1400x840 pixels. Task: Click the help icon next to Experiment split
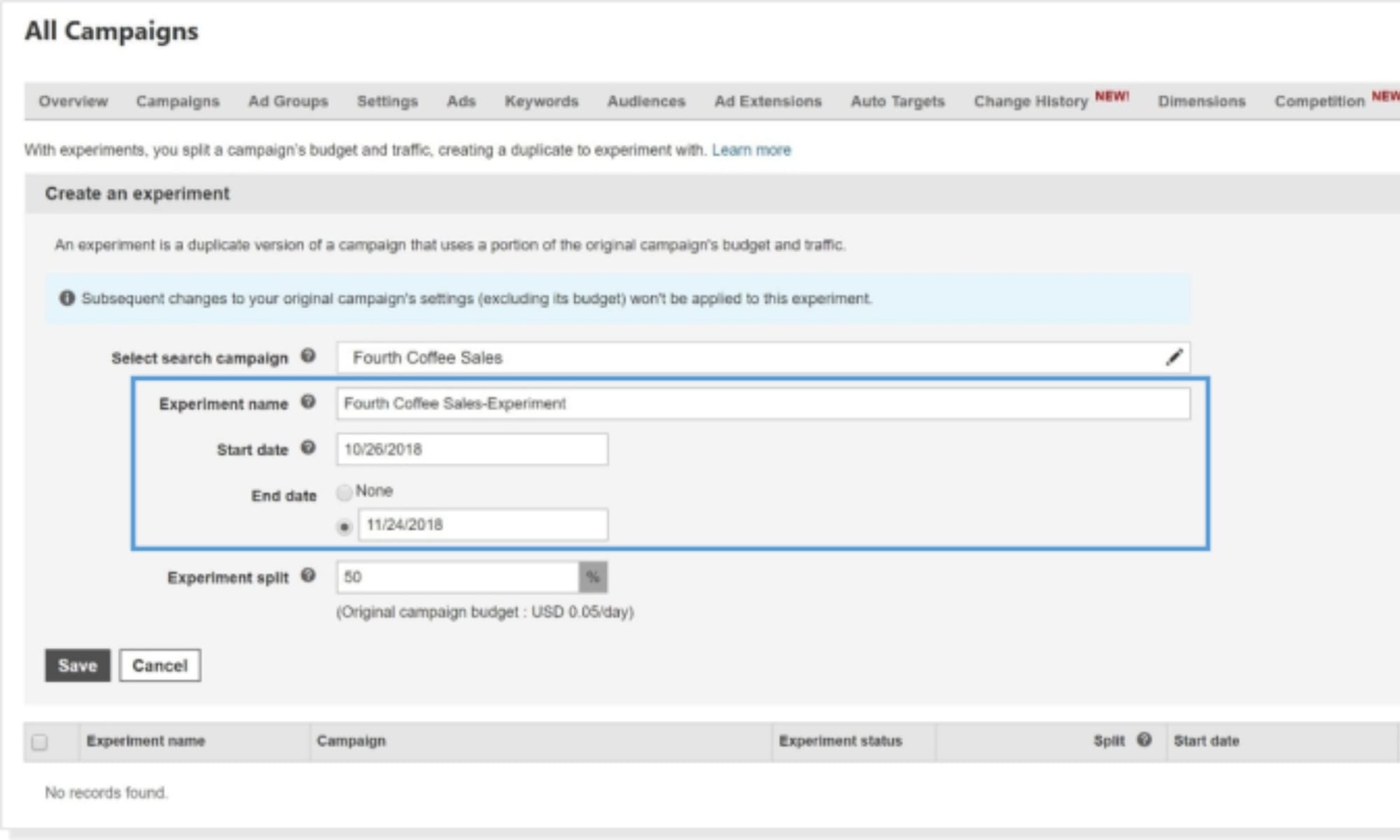pos(309,577)
